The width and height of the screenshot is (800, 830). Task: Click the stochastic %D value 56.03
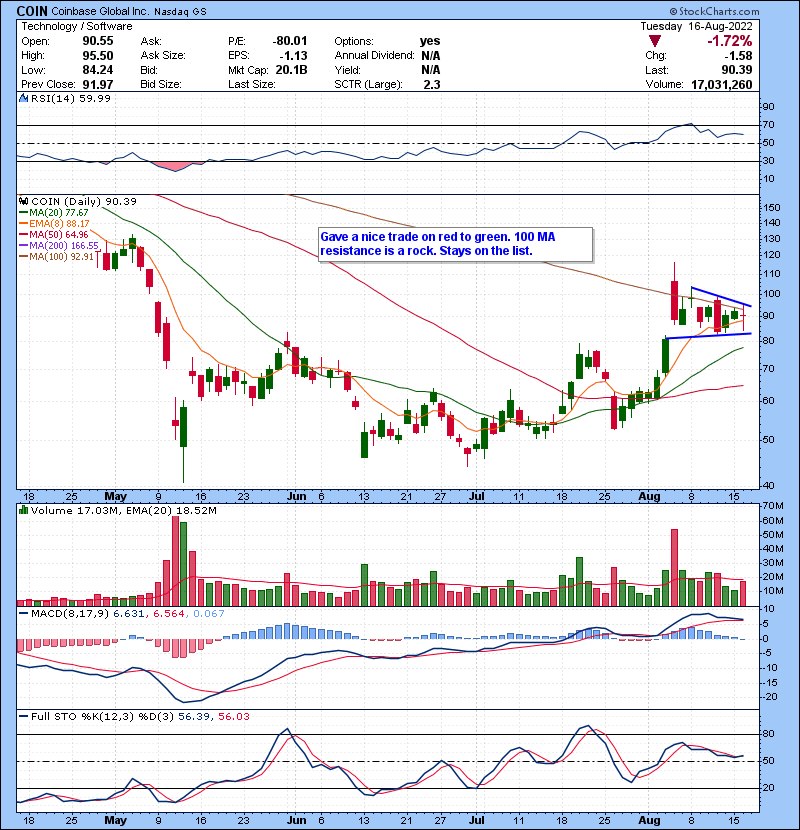[x=233, y=717]
